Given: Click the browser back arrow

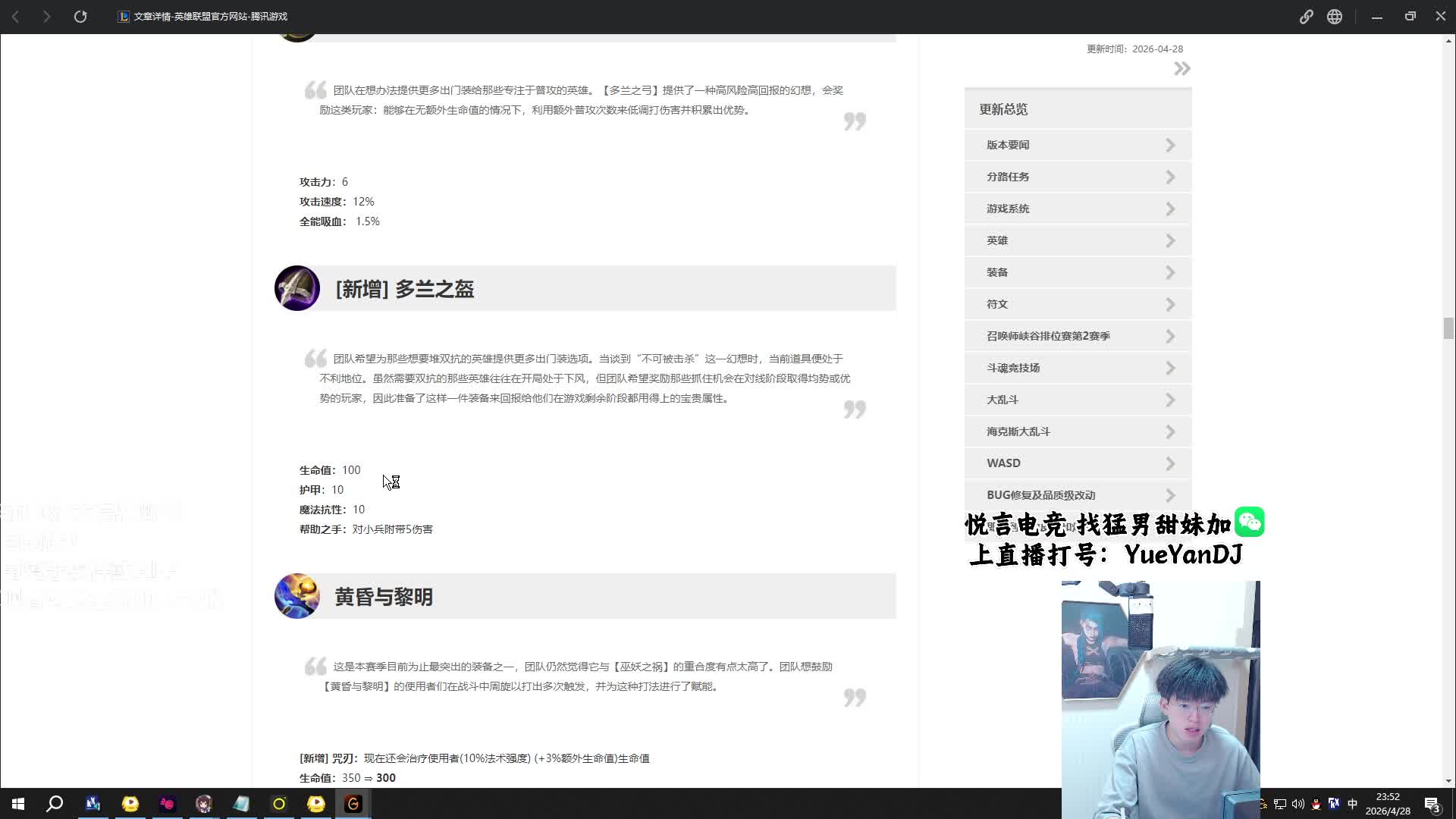Looking at the screenshot, I should click(x=15, y=16).
